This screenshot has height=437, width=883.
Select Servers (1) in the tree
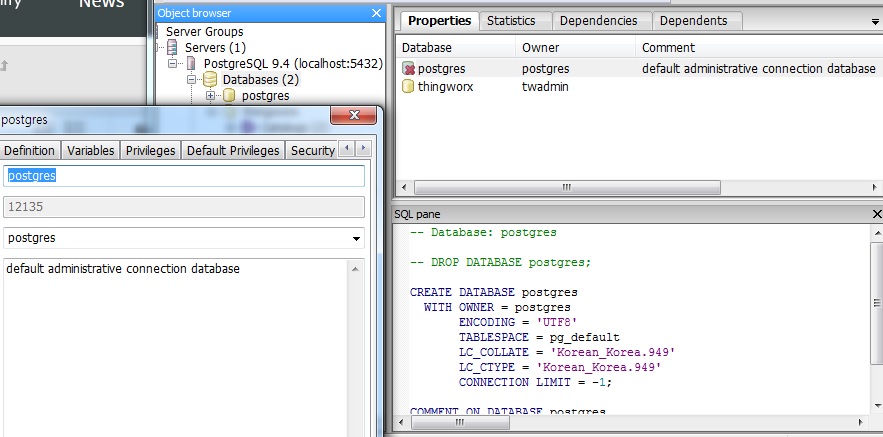pyautogui.click(x=215, y=47)
